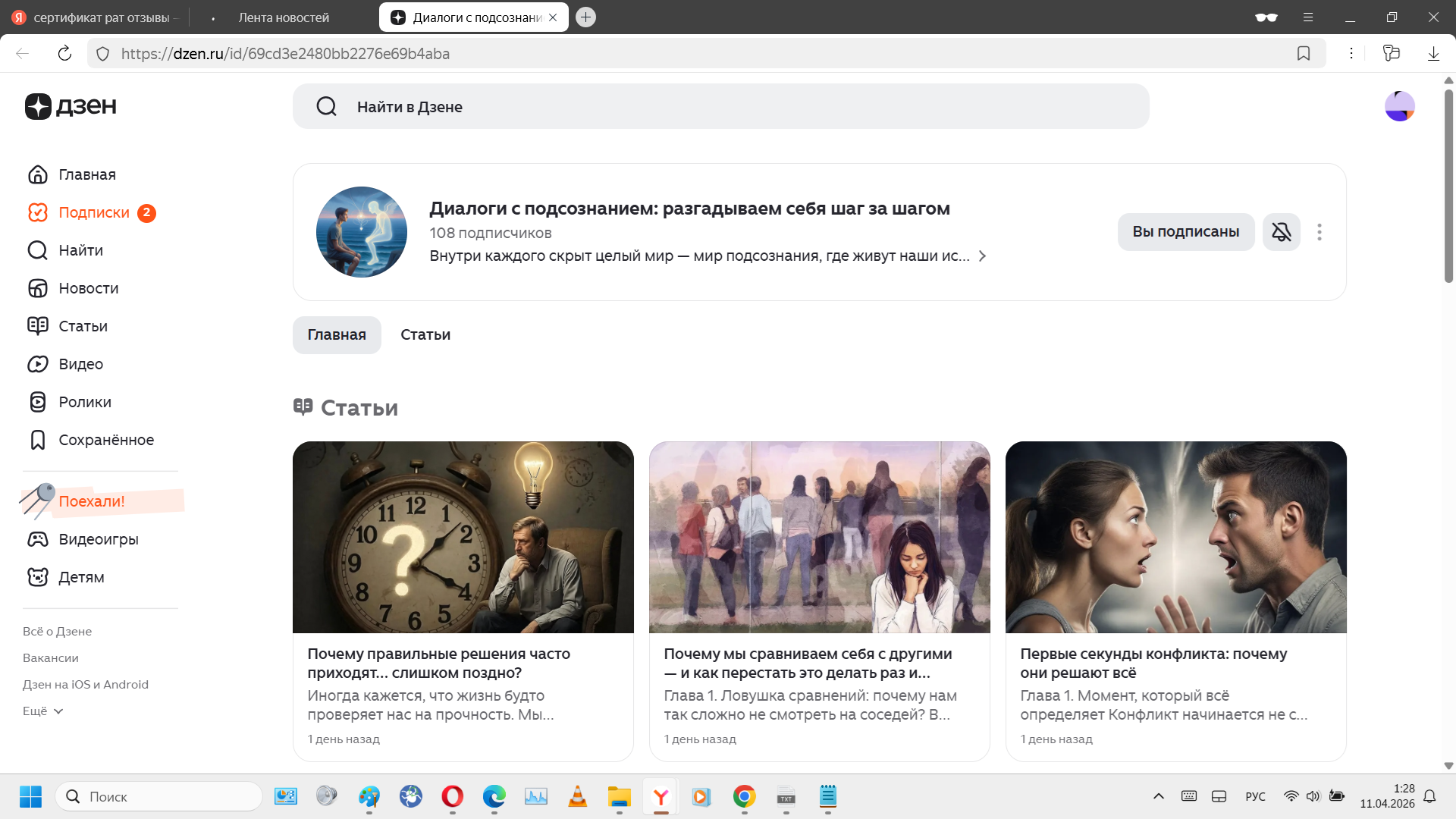The image size is (1456, 819).
Task: Open channel three-dot options menu
Action: (1319, 232)
